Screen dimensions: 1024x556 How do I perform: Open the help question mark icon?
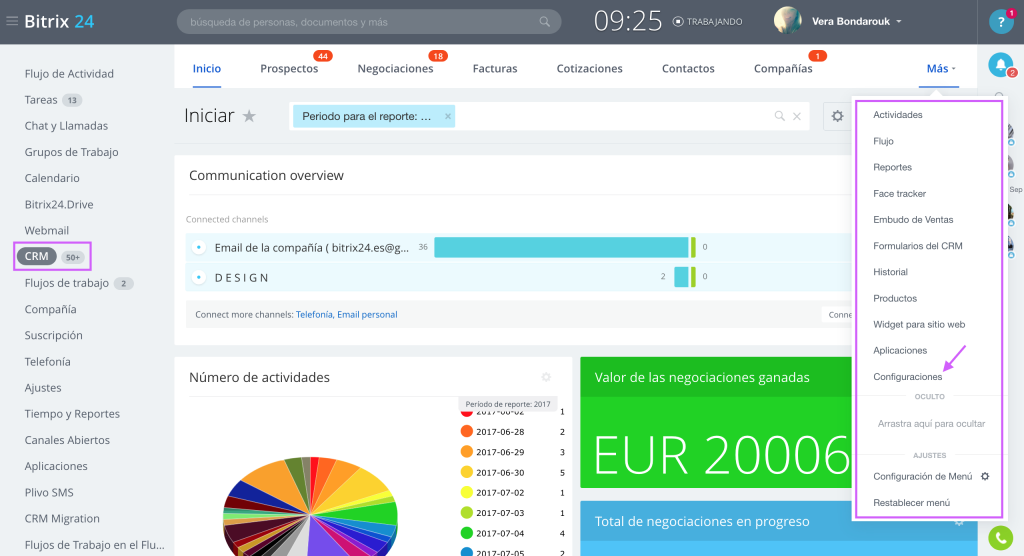click(x=1000, y=22)
